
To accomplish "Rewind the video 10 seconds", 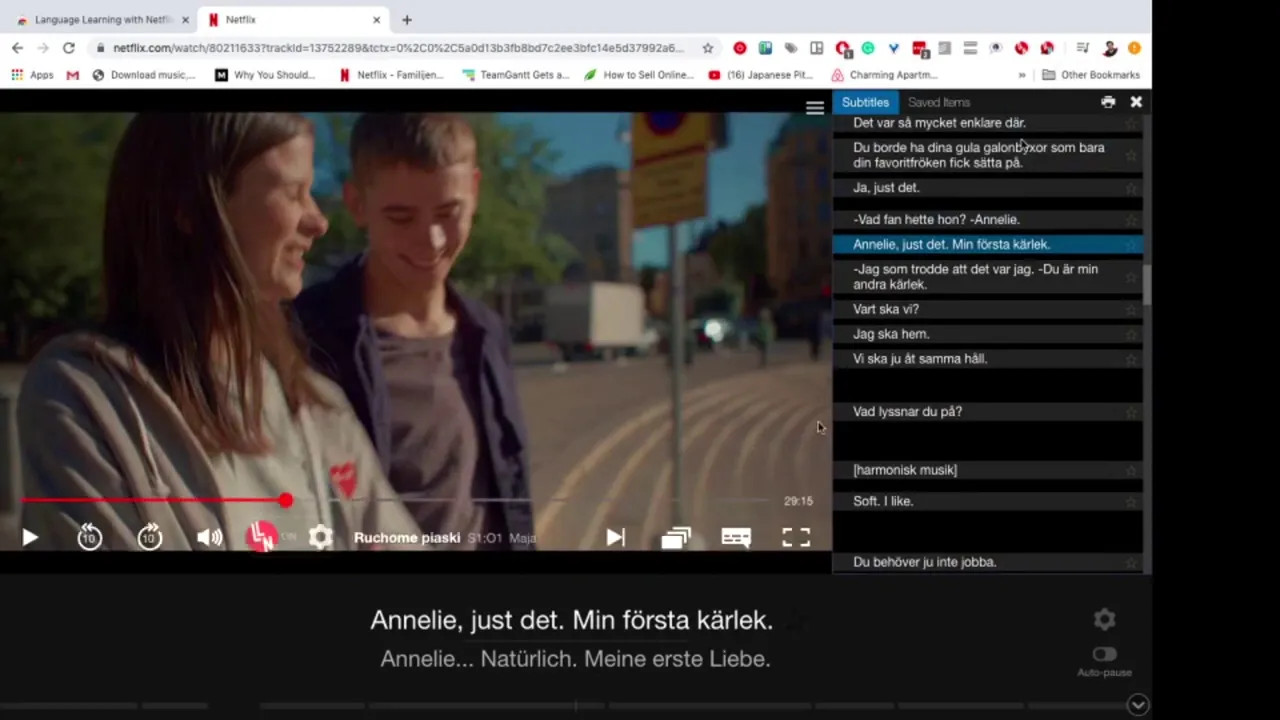I will coord(90,537).
